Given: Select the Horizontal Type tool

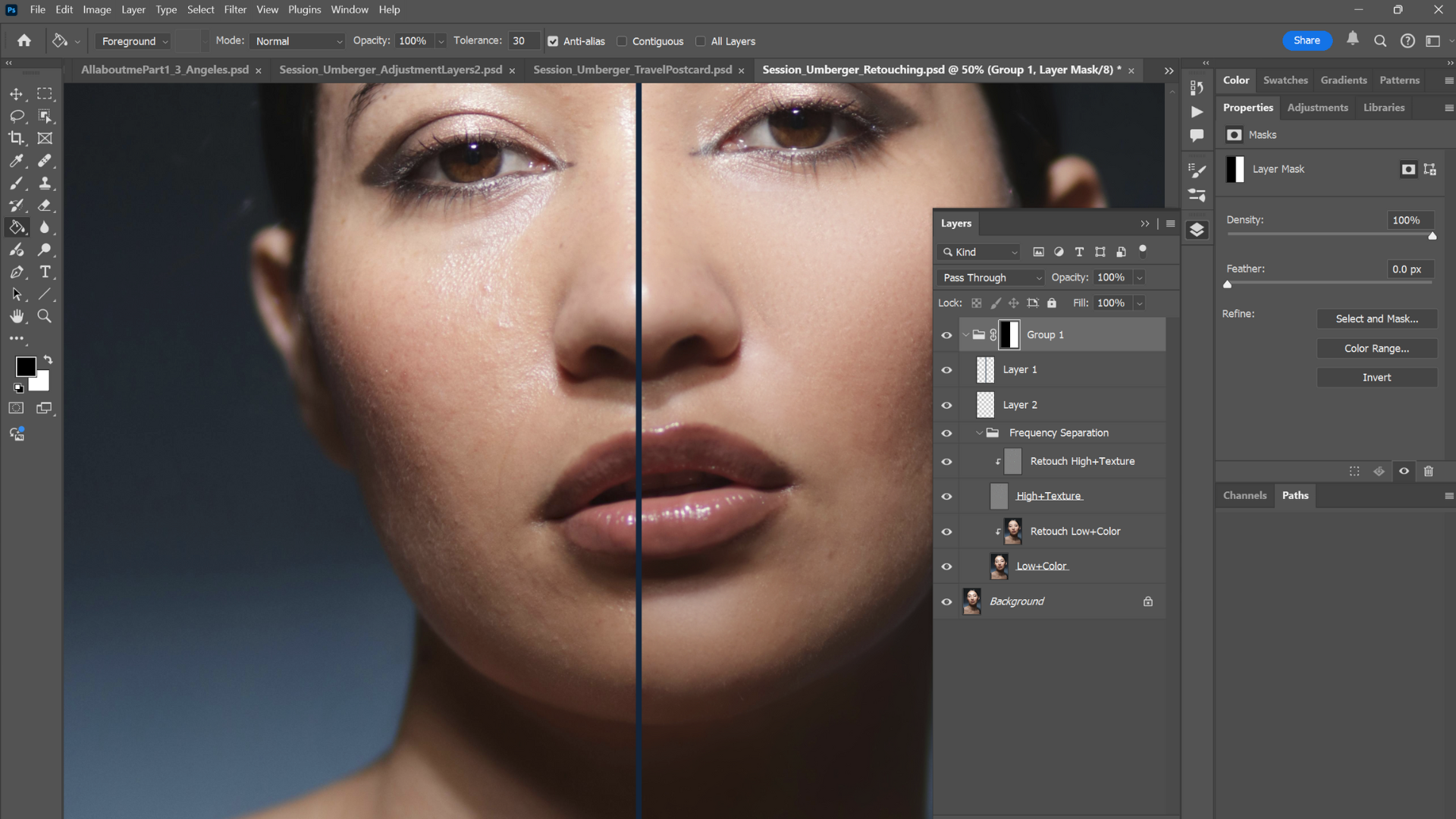Looking at the screenshot, I should pyautogui.click(x=45, y=271).
